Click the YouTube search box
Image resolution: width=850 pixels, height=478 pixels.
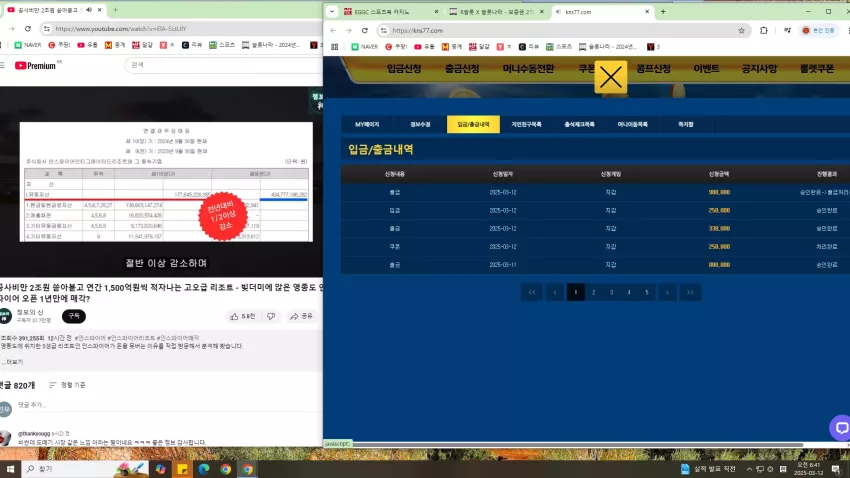(x=223, y=65)
